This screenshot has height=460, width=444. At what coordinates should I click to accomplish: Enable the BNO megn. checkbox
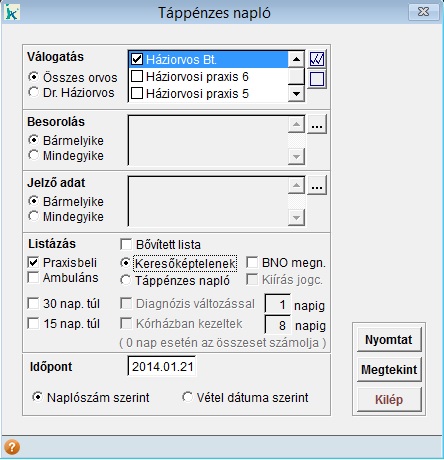click(x=252, y=262)
